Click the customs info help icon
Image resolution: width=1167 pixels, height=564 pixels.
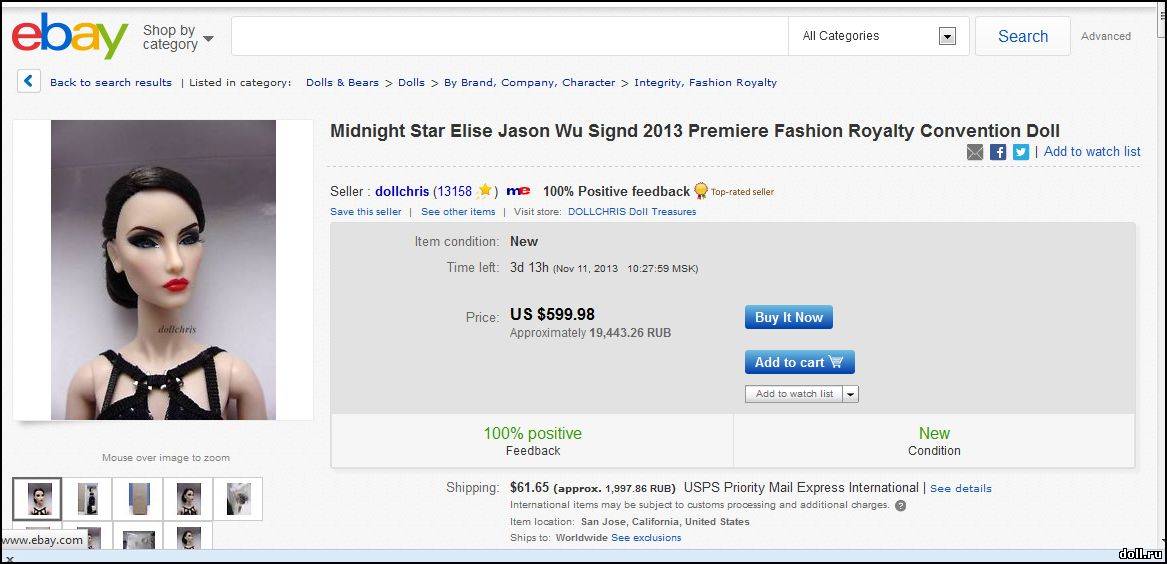901,505
